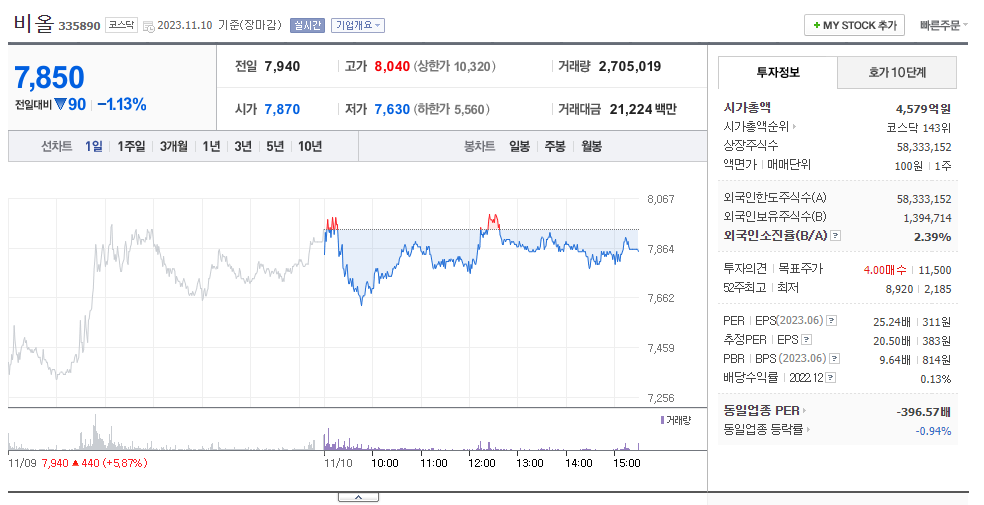Click the arrow next to 동일업종 PER
Screen dimensions: 984x505
point(804,411)
